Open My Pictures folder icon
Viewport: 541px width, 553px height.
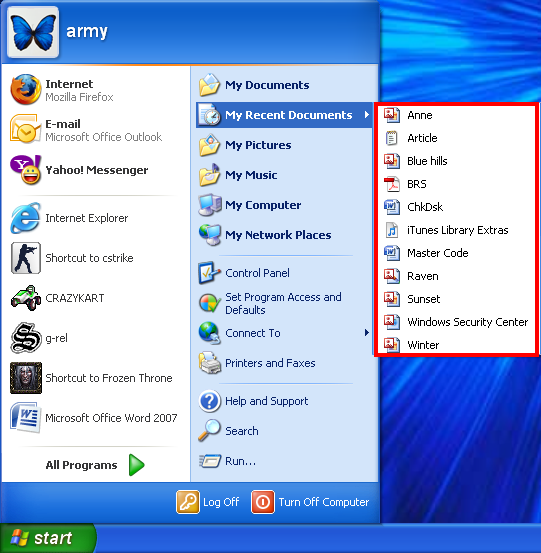pyautogui.click(x=209, y=145)
